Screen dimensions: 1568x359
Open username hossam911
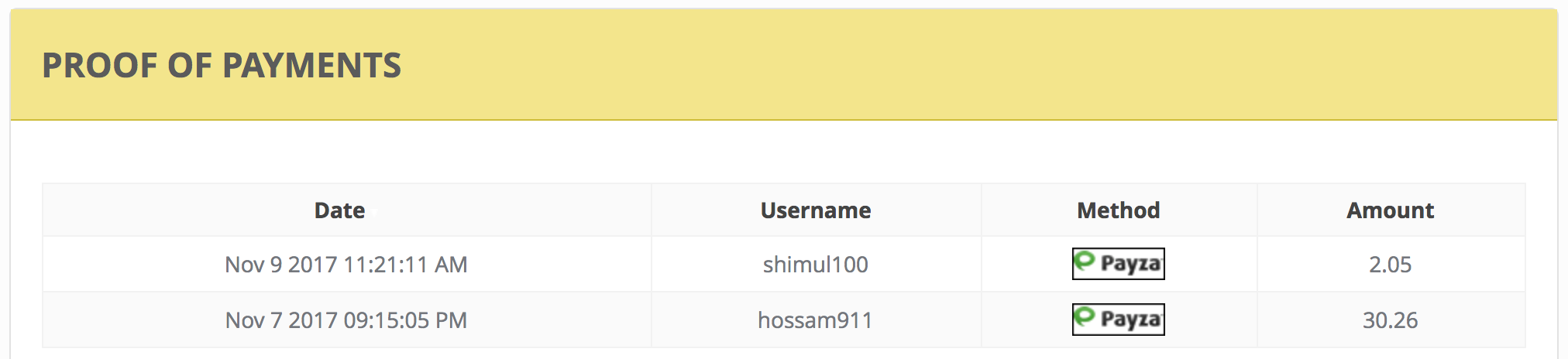[815, 320]
